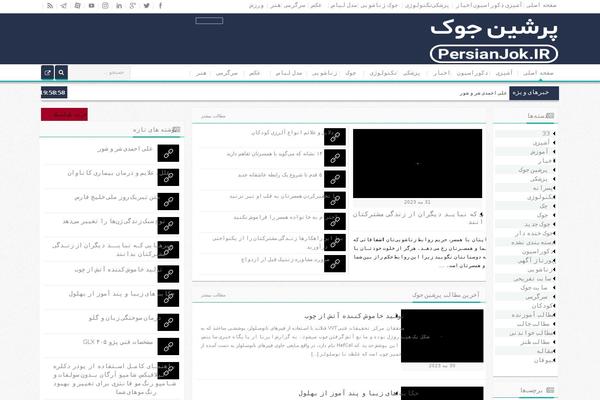Click the red button above recent posts
Screen dimensions: 600x400
click(64, 114)
